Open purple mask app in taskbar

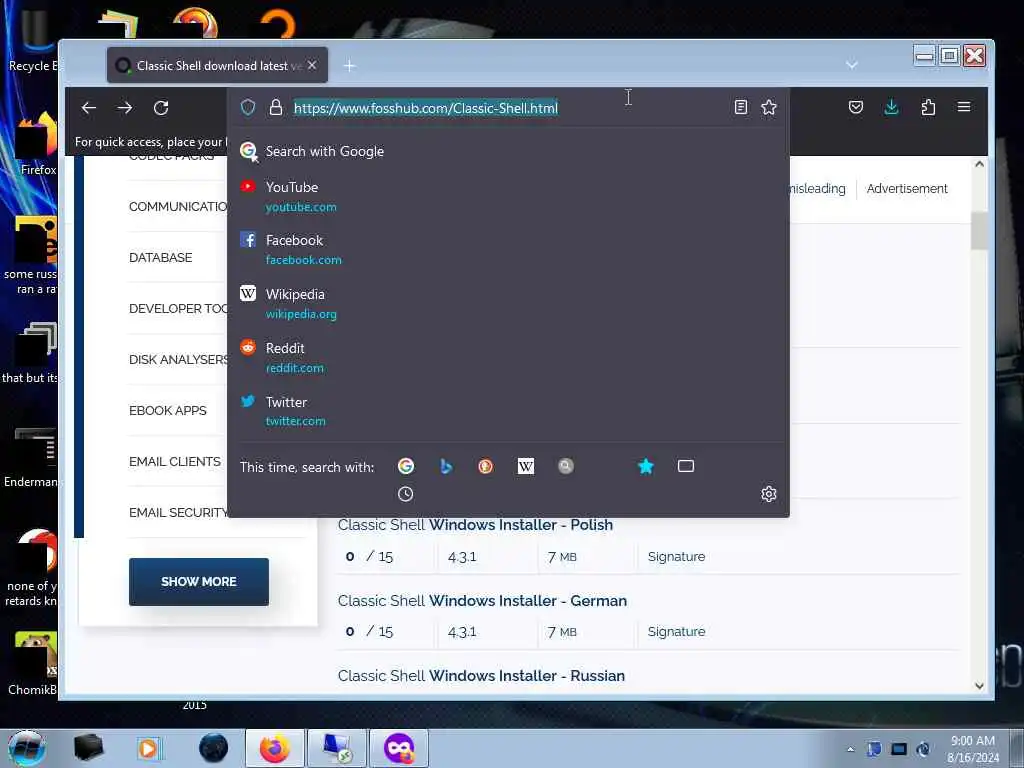399,748
